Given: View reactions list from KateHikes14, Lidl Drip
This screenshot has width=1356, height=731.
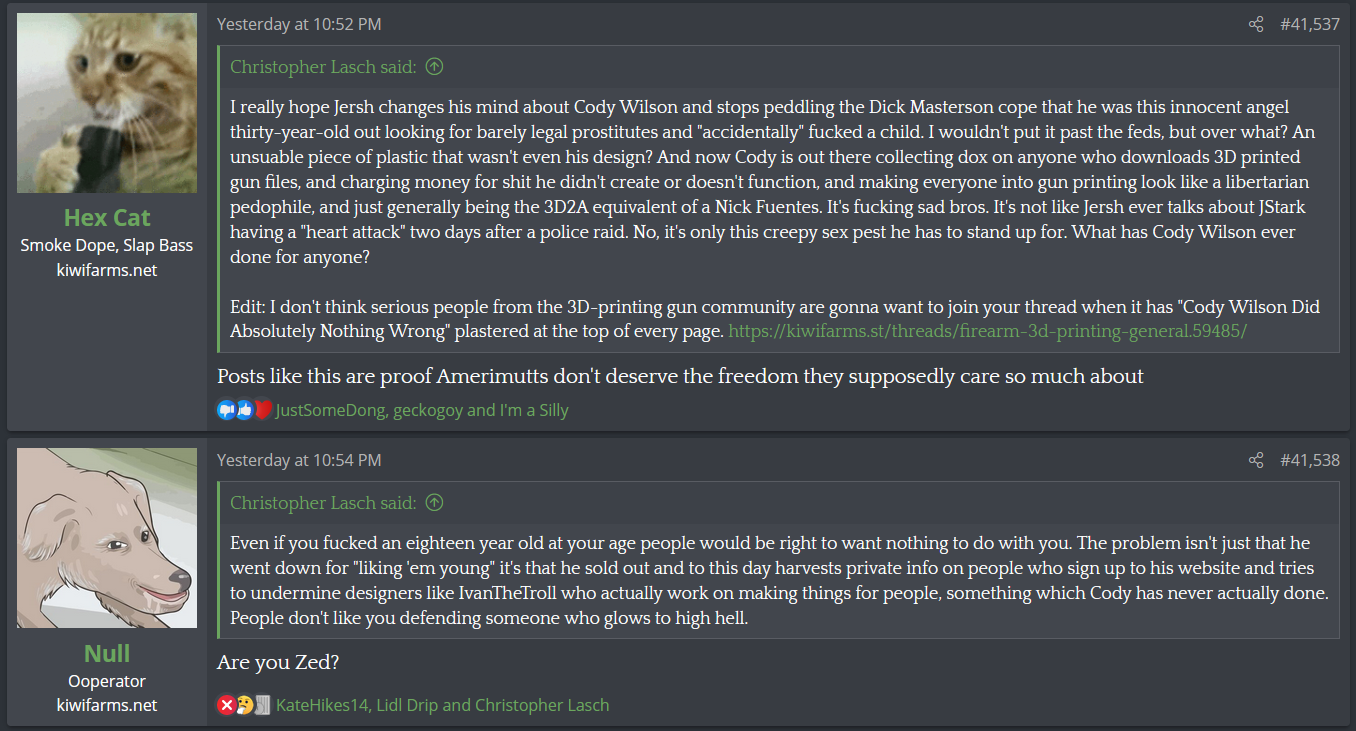Looking at the screenshot, I should [x=442, y=705].
